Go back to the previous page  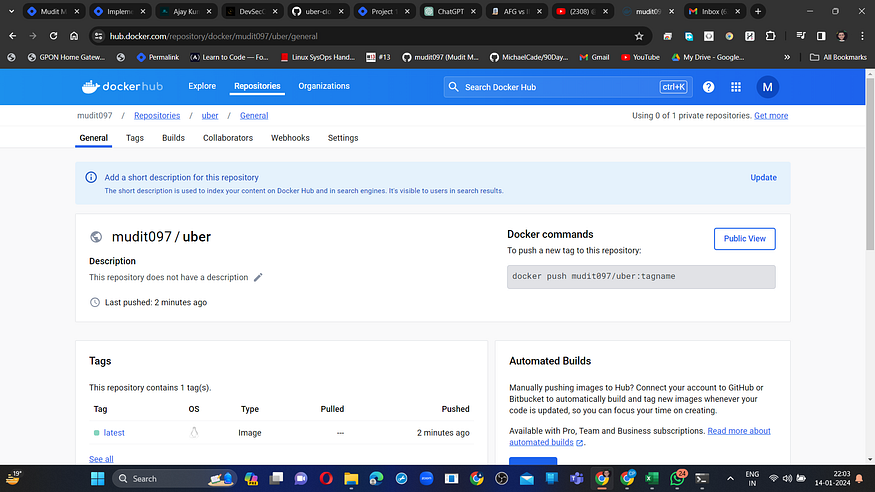[x=12, y=36]
